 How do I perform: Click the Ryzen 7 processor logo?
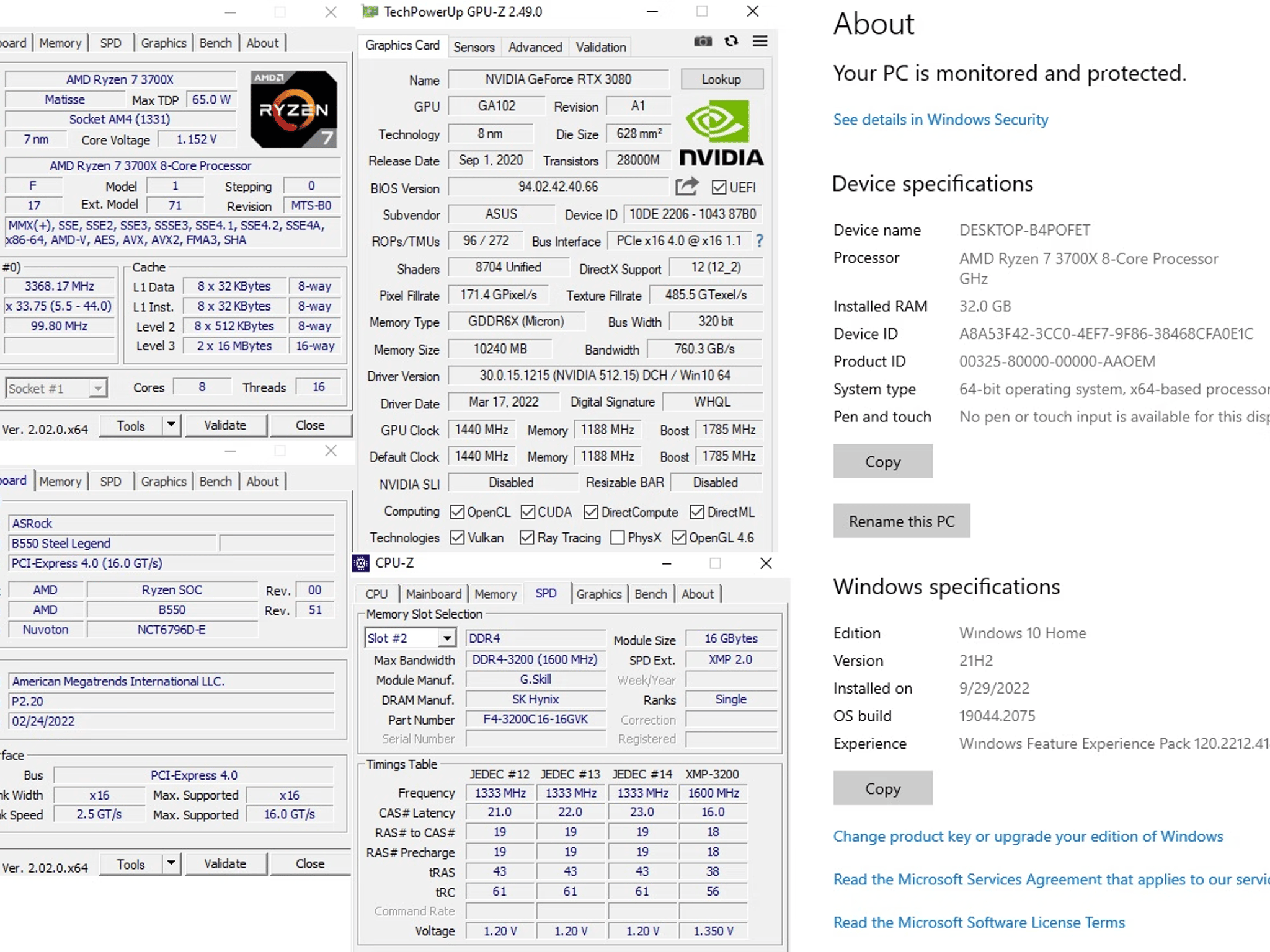tap(293, 110)
